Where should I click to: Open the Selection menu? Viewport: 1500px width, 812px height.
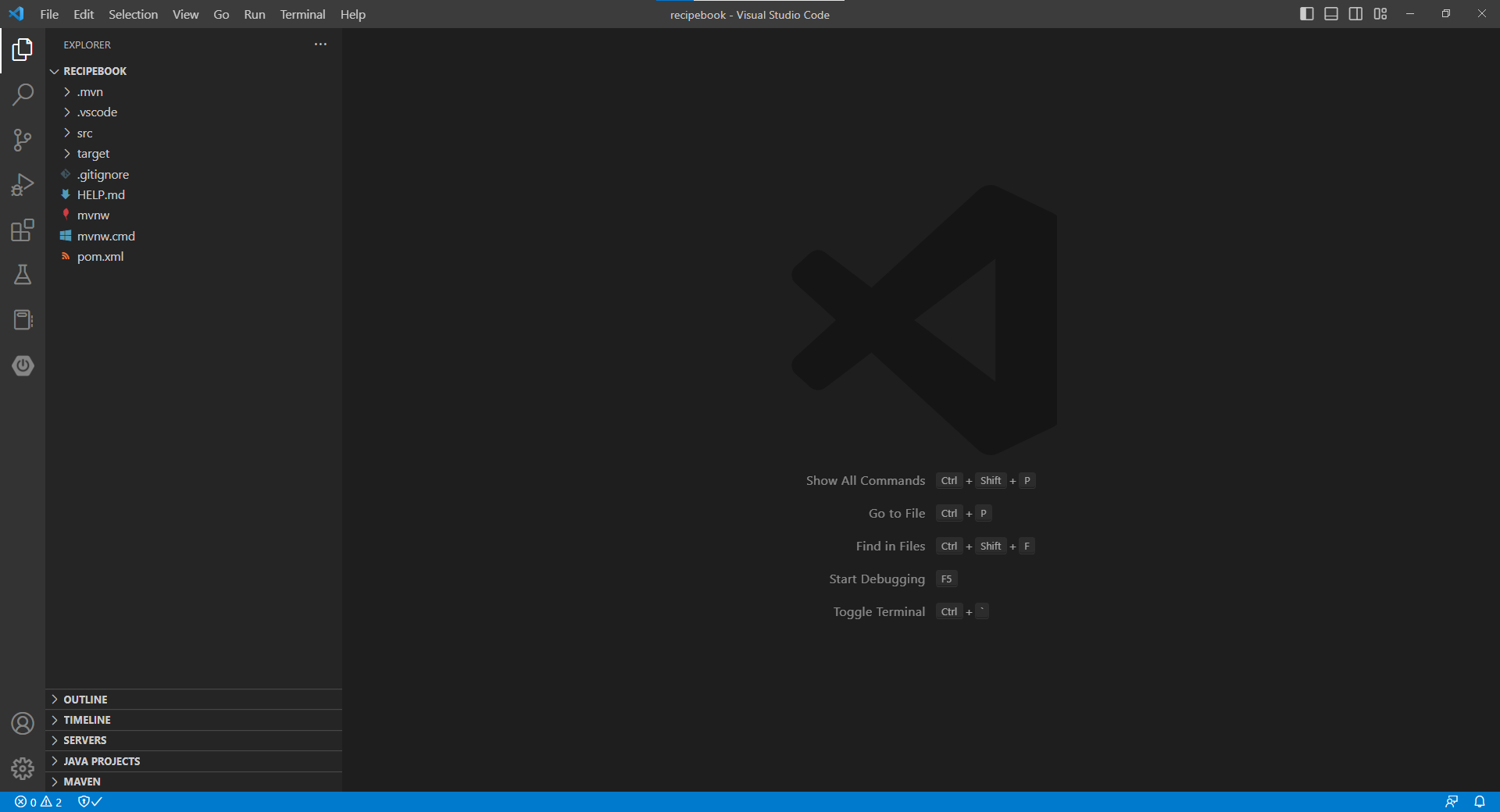(x=133, y=14)
